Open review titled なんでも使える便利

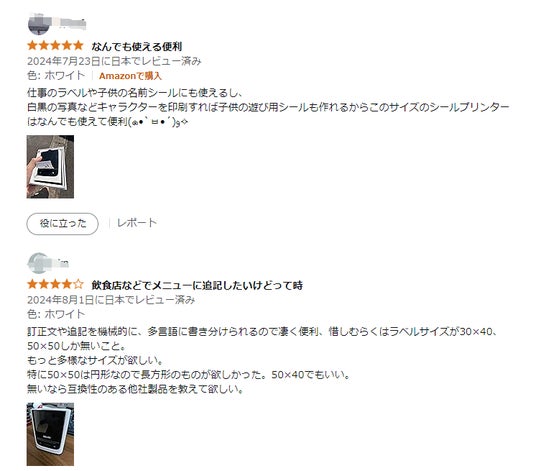[x=137, y=46]
